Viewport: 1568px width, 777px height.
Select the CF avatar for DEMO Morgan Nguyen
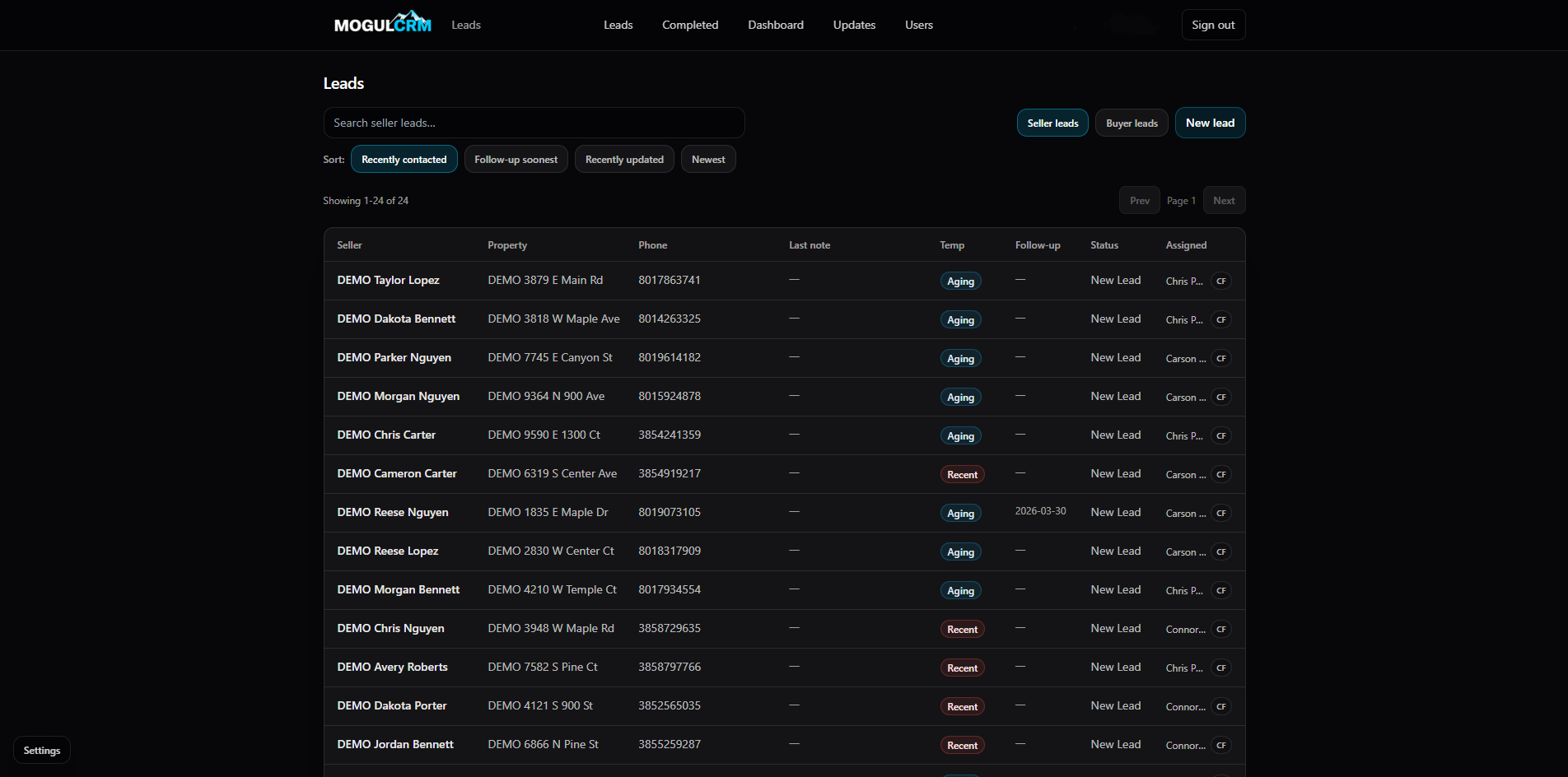(x=1221, y=397)
